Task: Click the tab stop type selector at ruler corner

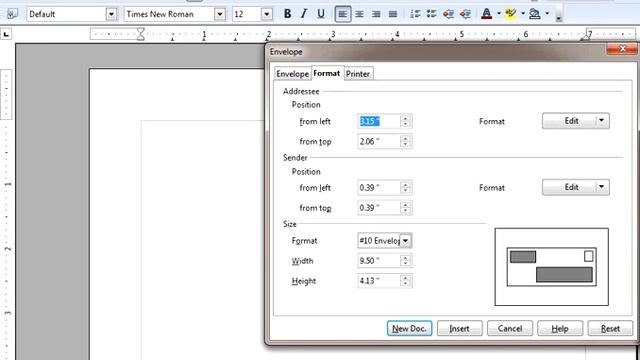Action: point(6,35)
